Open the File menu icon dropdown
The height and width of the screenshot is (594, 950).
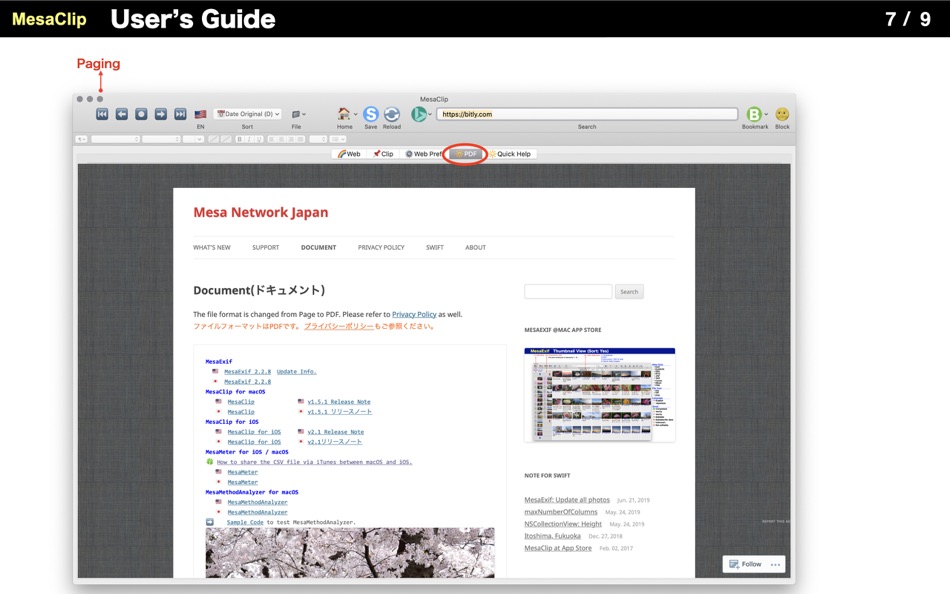pyautogui.click(x=298, y=114)
